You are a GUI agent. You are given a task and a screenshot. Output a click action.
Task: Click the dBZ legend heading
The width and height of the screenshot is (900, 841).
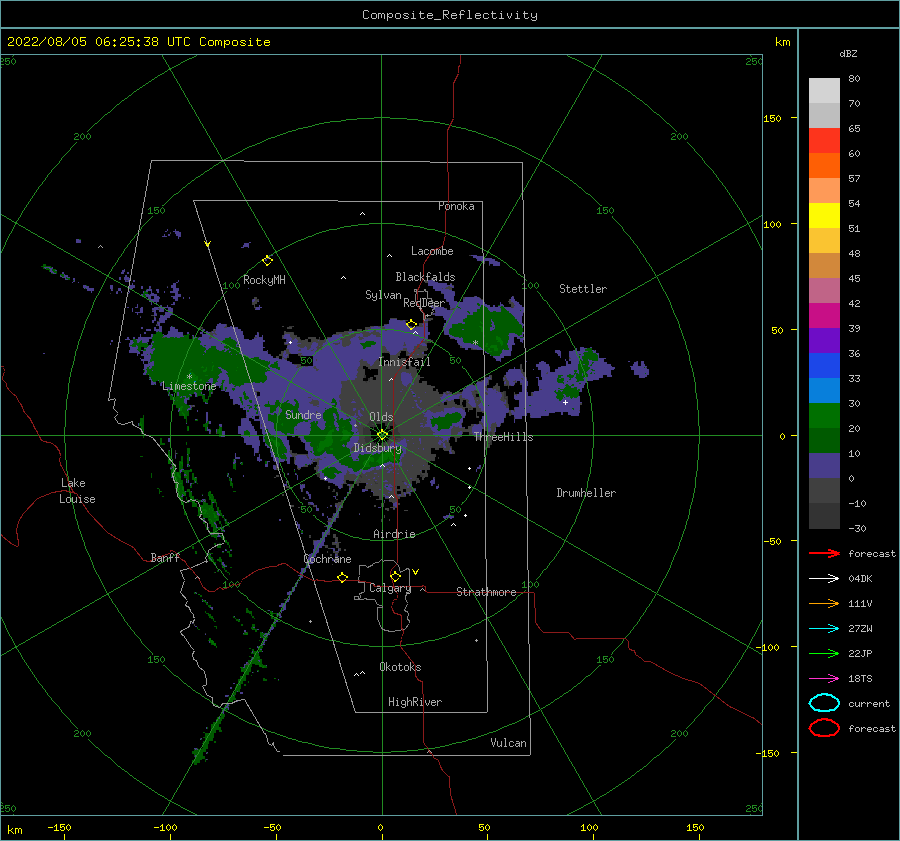[x=848, y=53]
